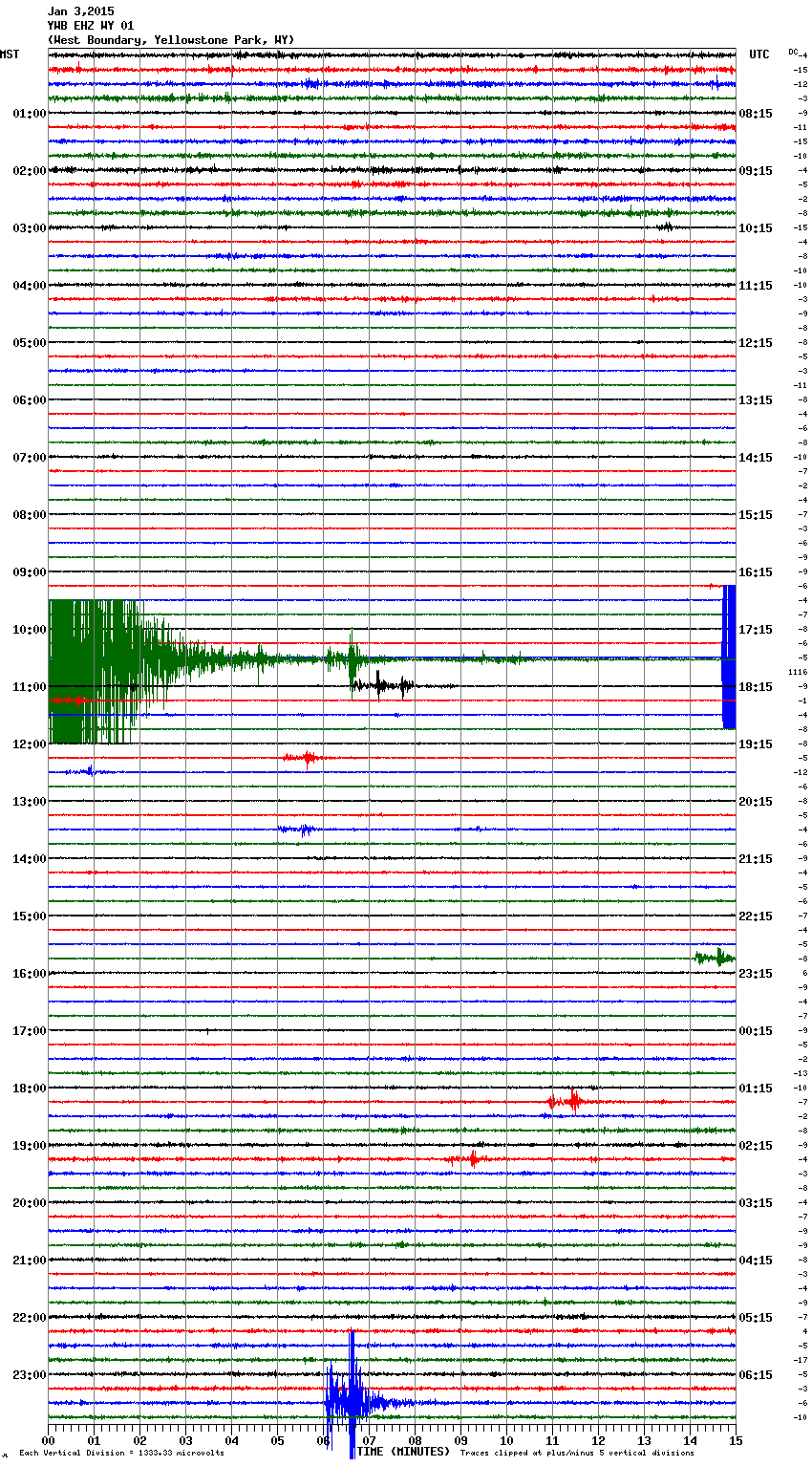Click the '09' minute axis tick

click(x=461, y=1440)
